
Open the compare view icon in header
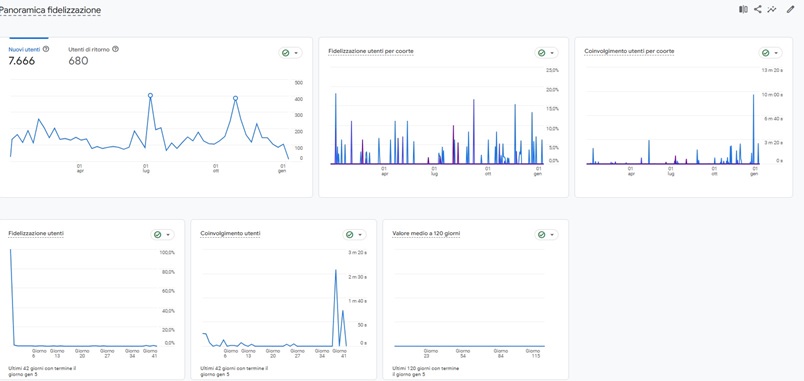click(x=743, y=9)
